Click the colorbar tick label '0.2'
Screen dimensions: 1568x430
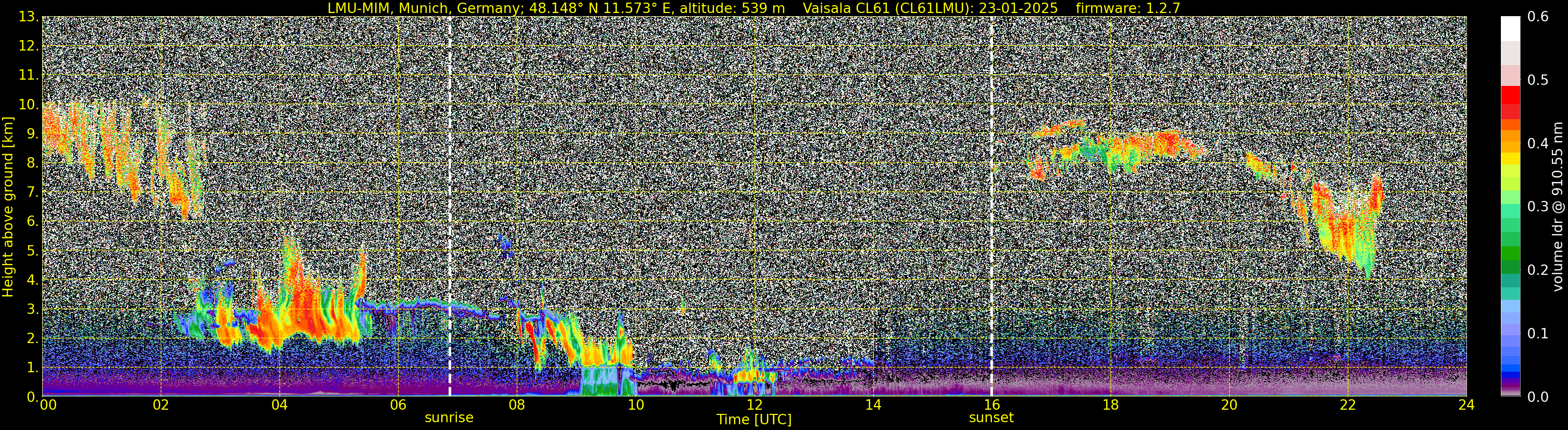pyautogui.click(x=1538, y=270)
